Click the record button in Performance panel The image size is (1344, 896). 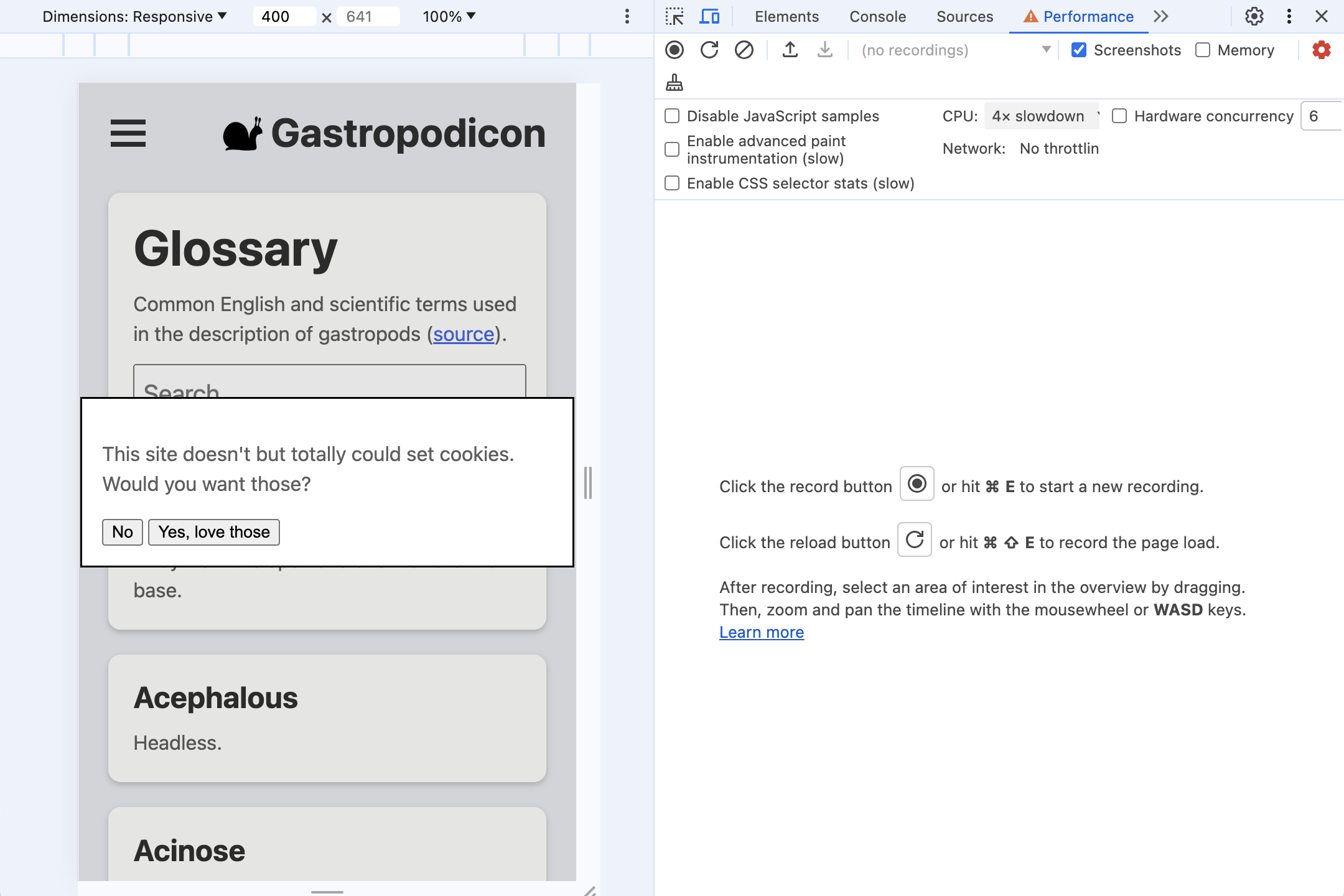pyautogui.click(x=675, y=49)
